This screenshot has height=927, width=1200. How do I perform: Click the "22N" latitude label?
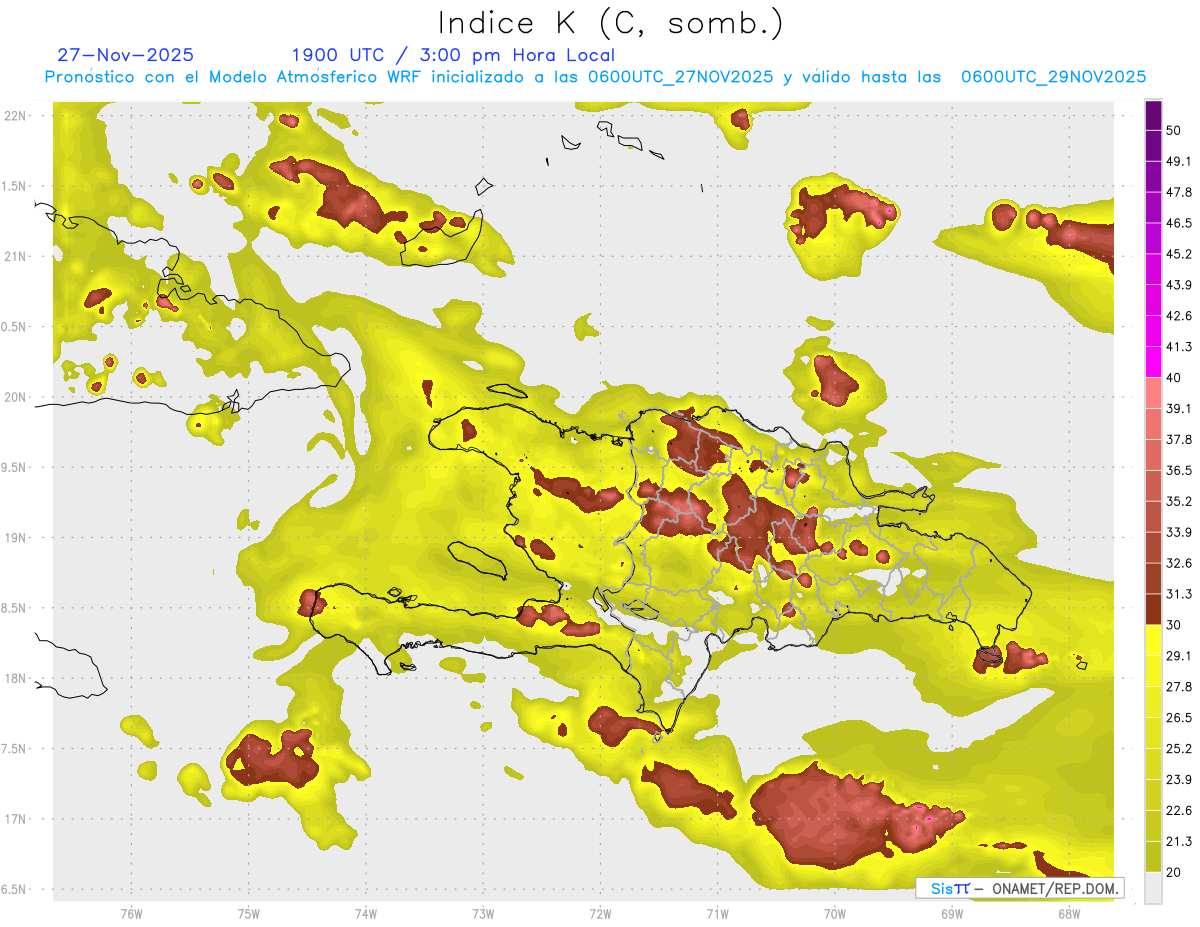point(15,116)
